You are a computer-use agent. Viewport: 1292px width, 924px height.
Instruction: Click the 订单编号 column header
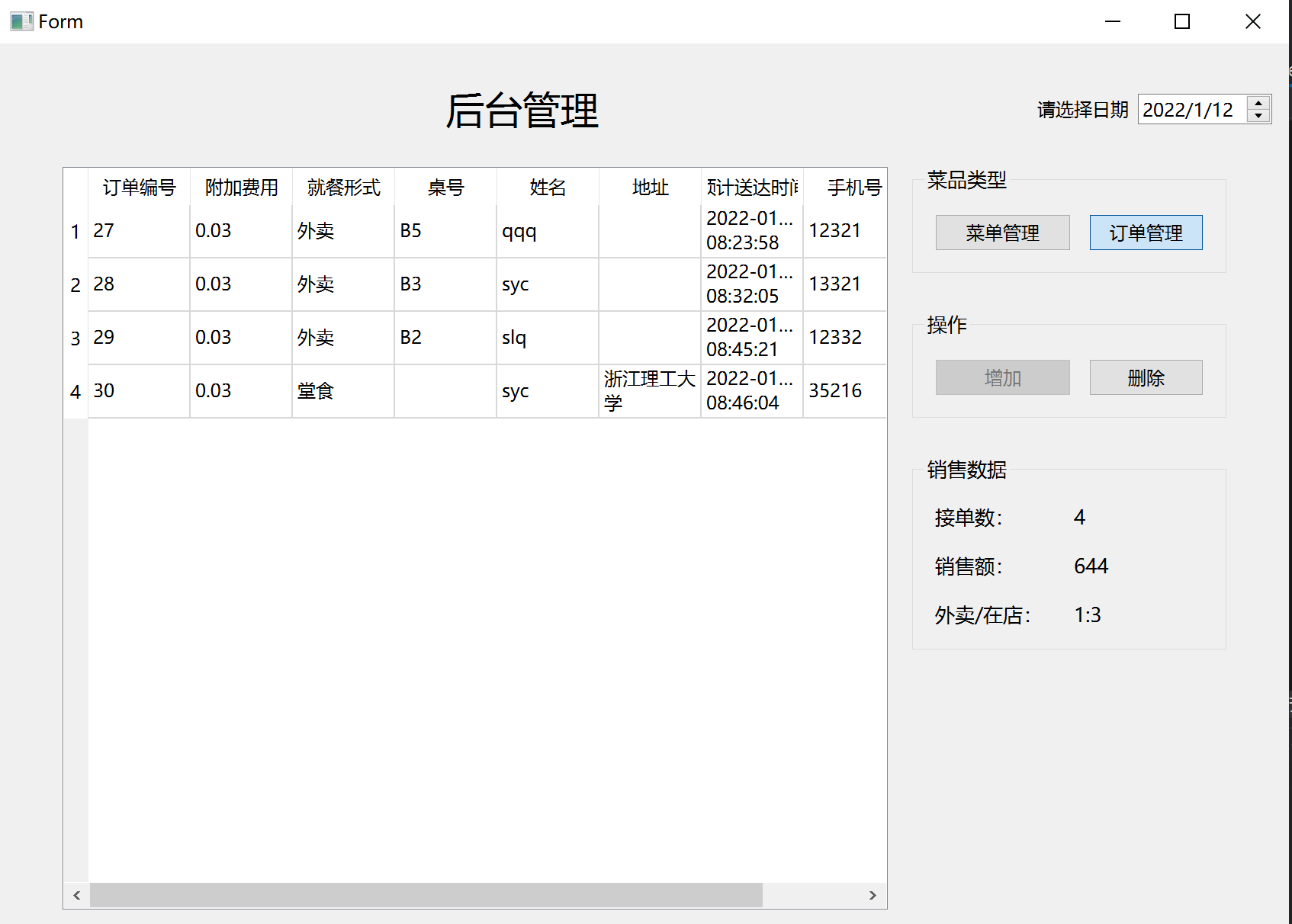click(139, 187)
